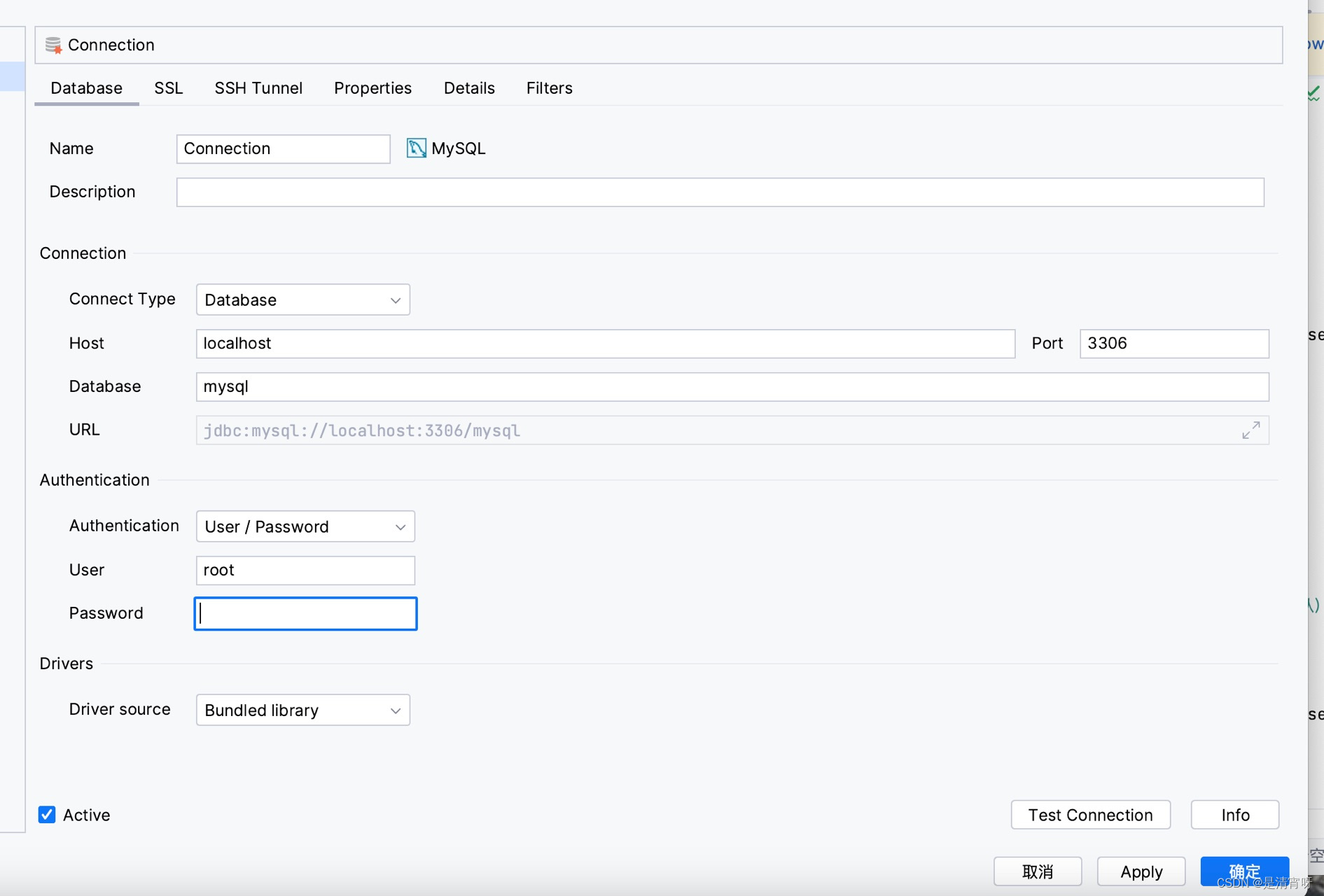Click the 取消 cancel button
Screen dimensions: 1324x896
pyautogui.click(x=1037, y=871)
